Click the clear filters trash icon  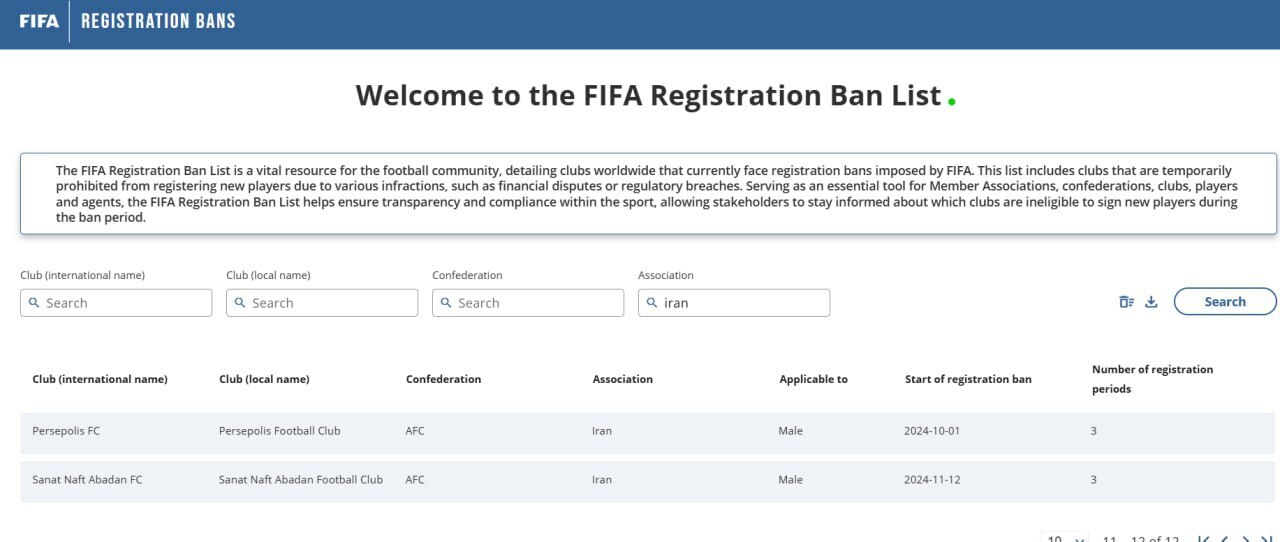click(x=1126, y=302)
